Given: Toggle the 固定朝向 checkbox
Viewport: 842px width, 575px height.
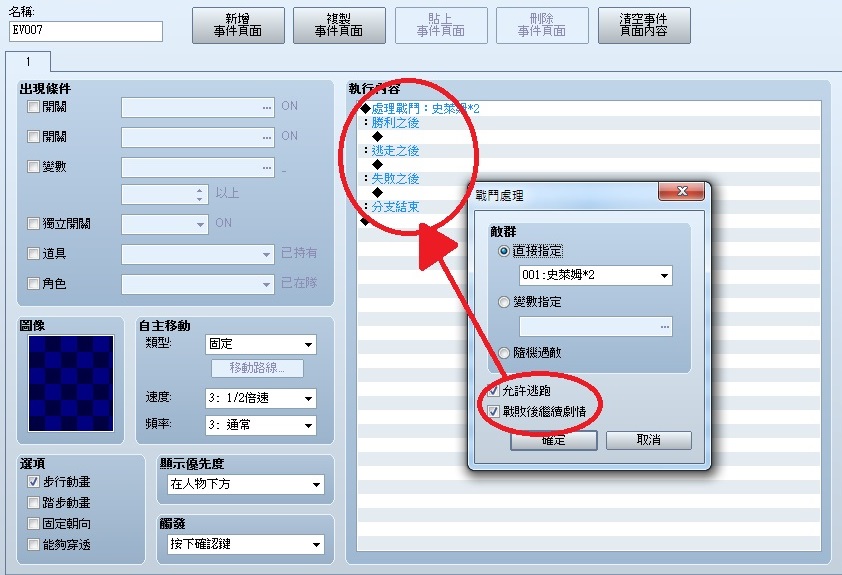Looking at the screenshot, I should tap(33, 523).
